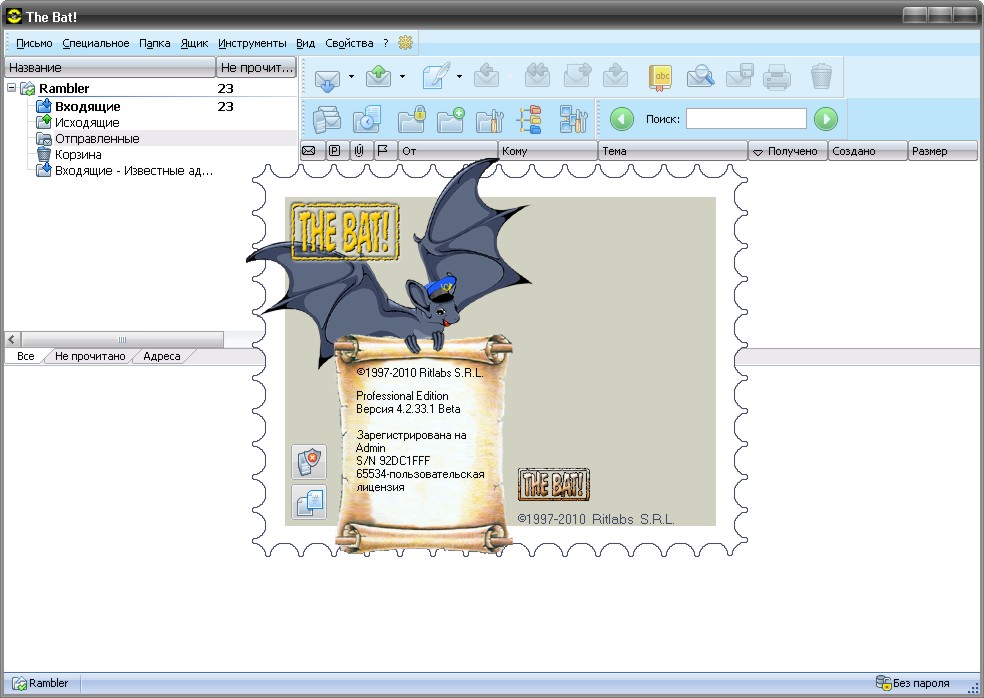Click the folder tree horizontal scrollbar thumb
The width and height of the screenshot is (984, 698).
[122, 340]
